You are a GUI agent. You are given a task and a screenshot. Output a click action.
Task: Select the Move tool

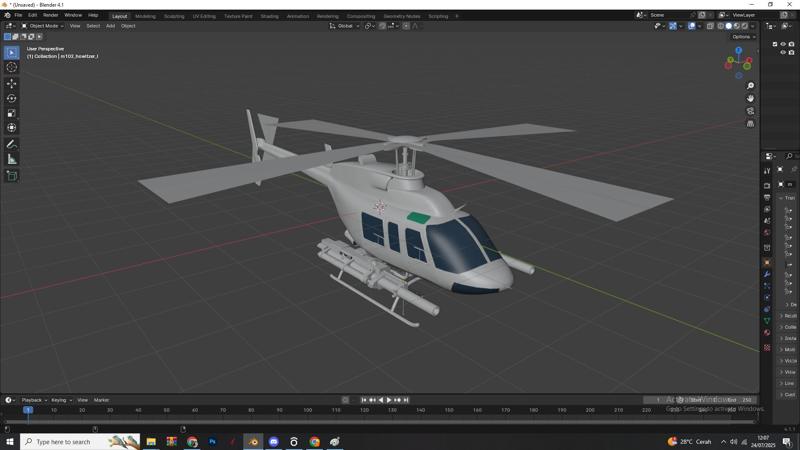coord(11,83)
